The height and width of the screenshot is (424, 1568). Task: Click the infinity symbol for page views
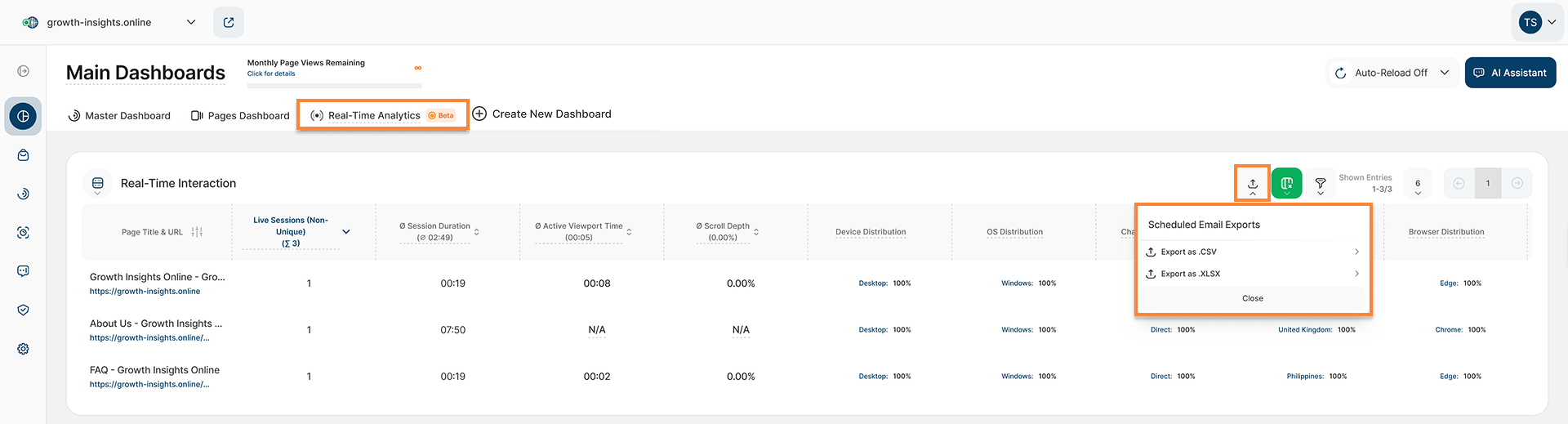pyautogui.click(x=418, y=68)
